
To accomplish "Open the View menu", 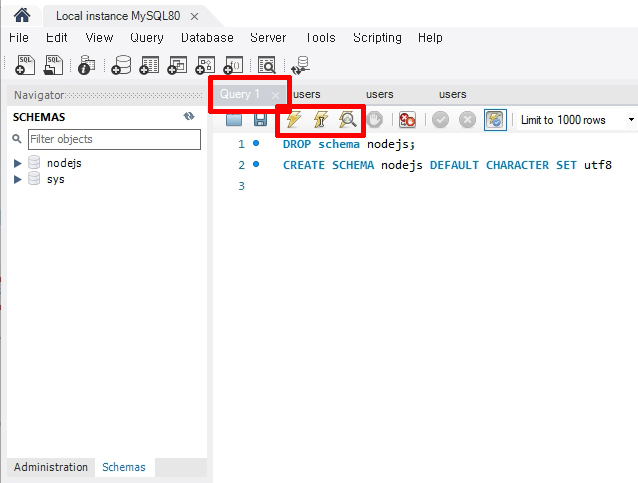I will click(x=99, y=37).
